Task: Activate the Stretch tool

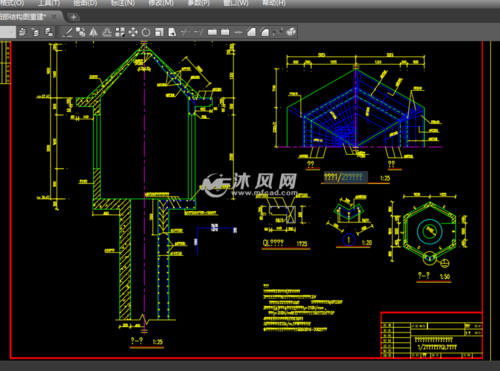Action: pyautogui.click(x=172, y=32)
